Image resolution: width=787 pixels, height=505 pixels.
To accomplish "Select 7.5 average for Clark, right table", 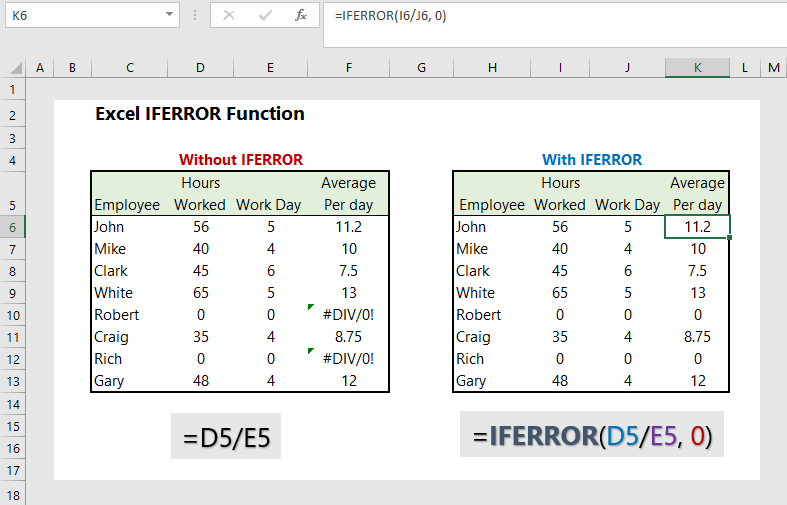I will 697,271.
